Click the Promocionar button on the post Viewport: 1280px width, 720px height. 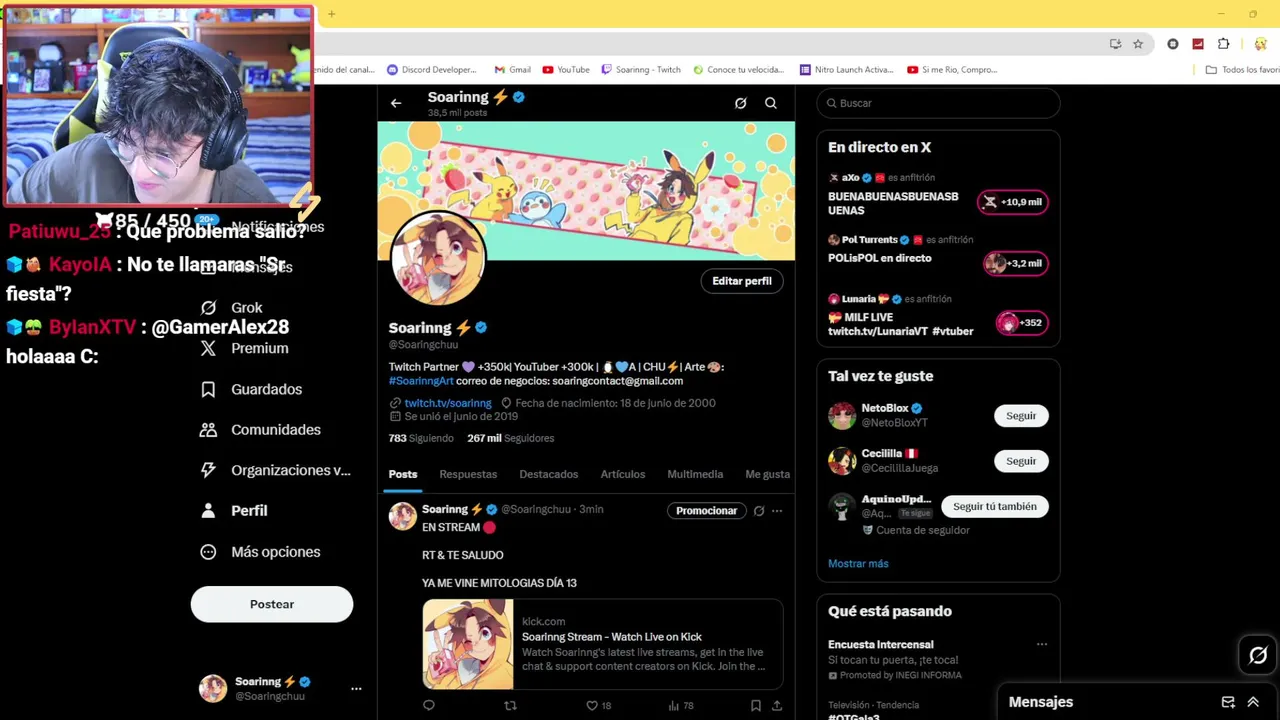[x=706, y=511]
